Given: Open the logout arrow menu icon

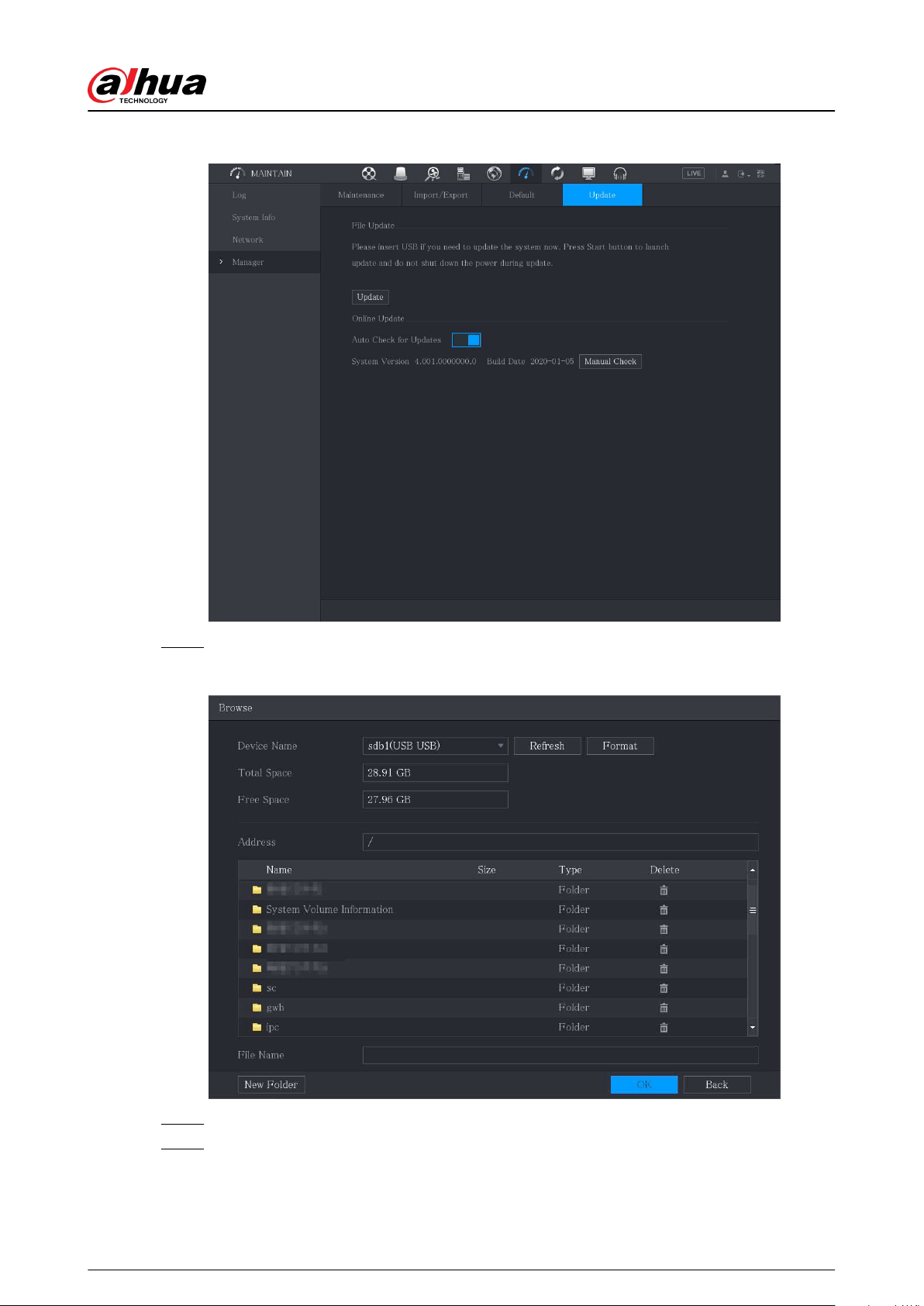Looking at the screenshot, I should tap(743, 174).
